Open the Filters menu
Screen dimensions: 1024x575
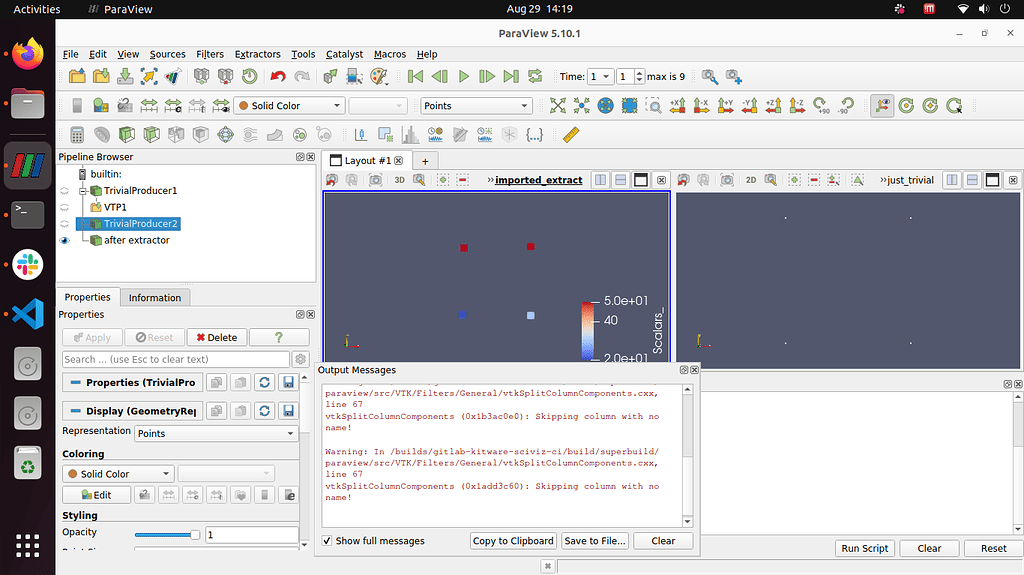[x=210, y=54]
